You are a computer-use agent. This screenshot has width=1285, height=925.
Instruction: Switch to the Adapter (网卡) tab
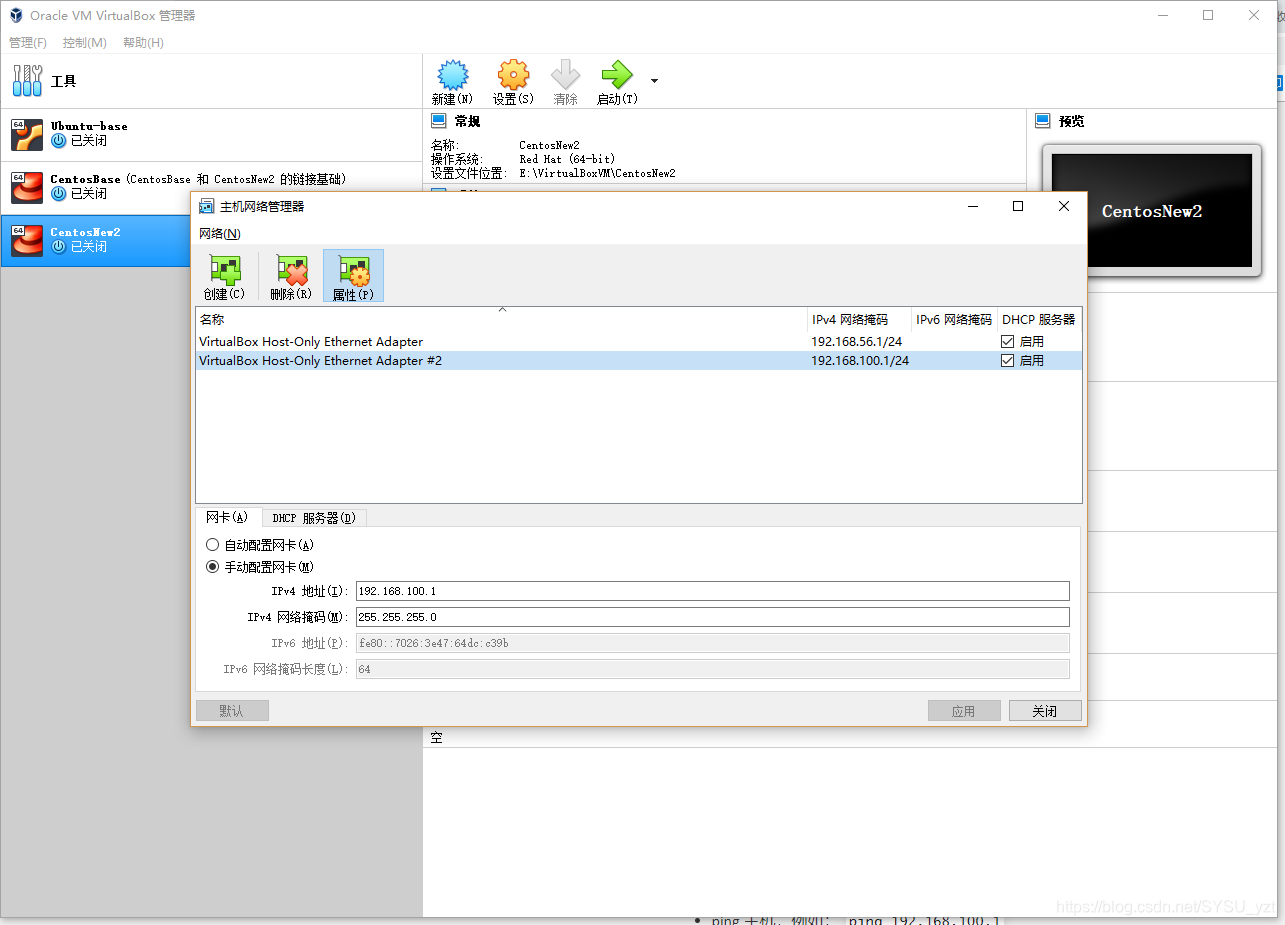click(228, 517)
